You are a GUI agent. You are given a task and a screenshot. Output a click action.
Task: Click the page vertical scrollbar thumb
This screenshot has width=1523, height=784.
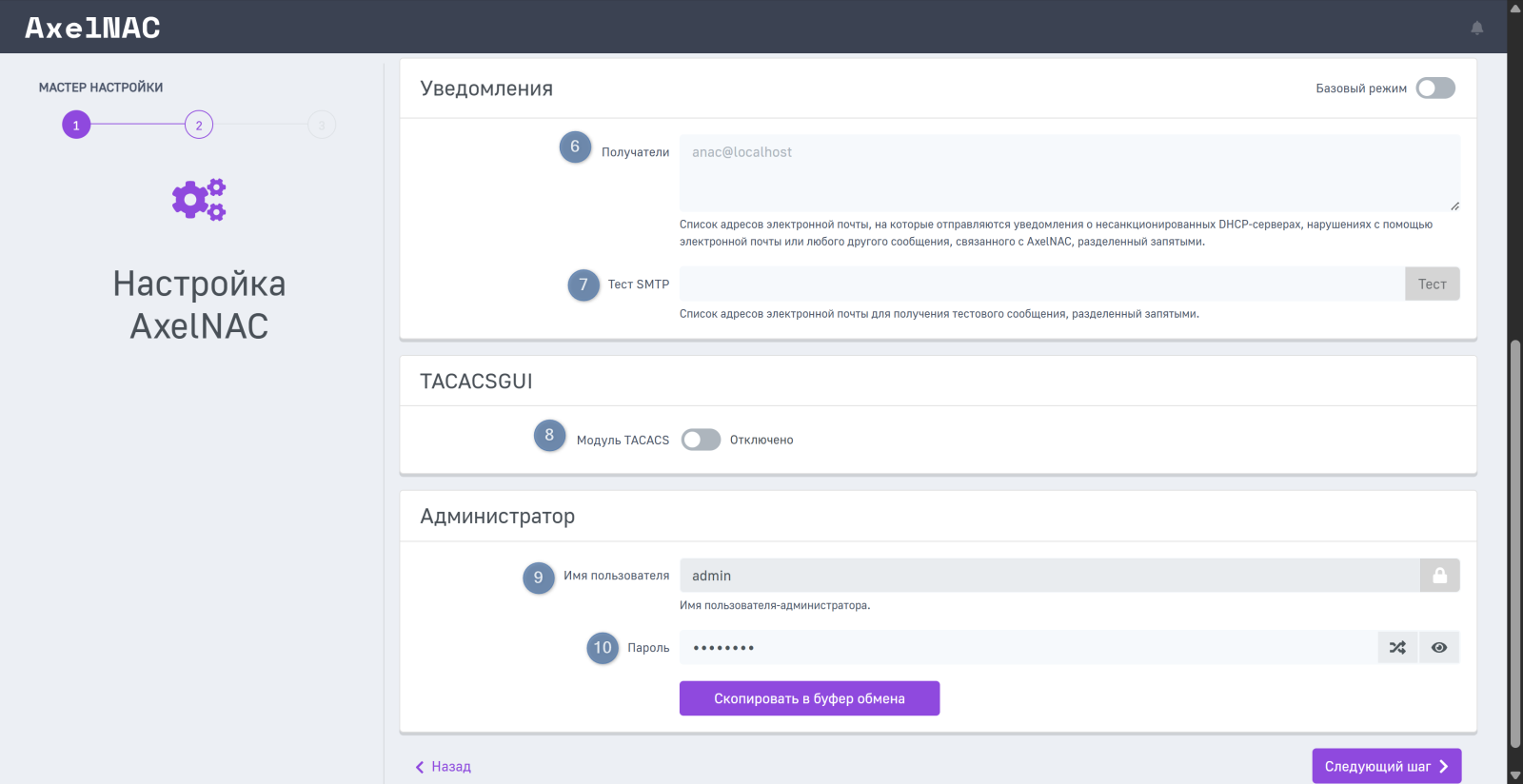pos(1514,542)
